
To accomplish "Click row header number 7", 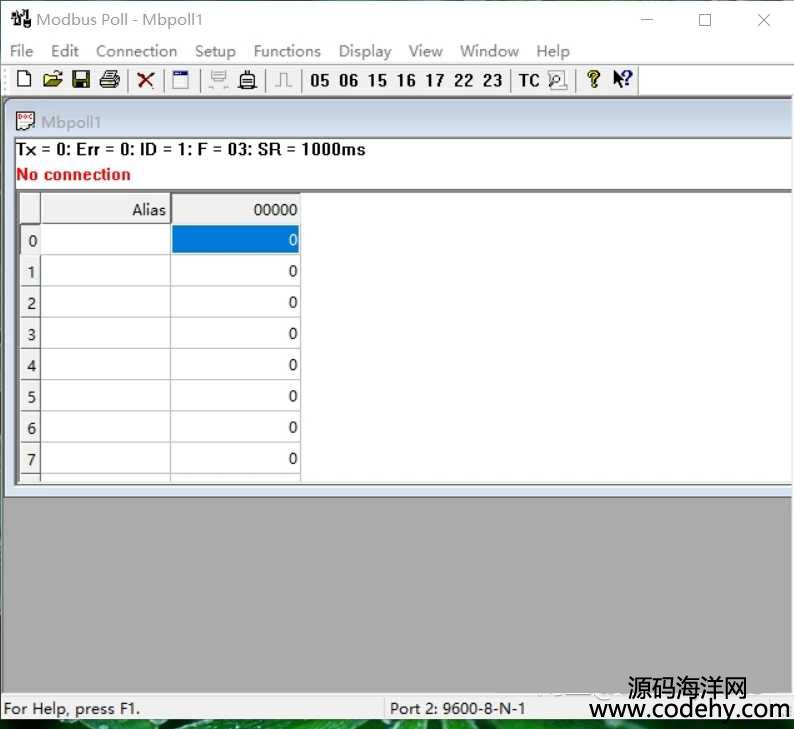I will coord(31,459).
